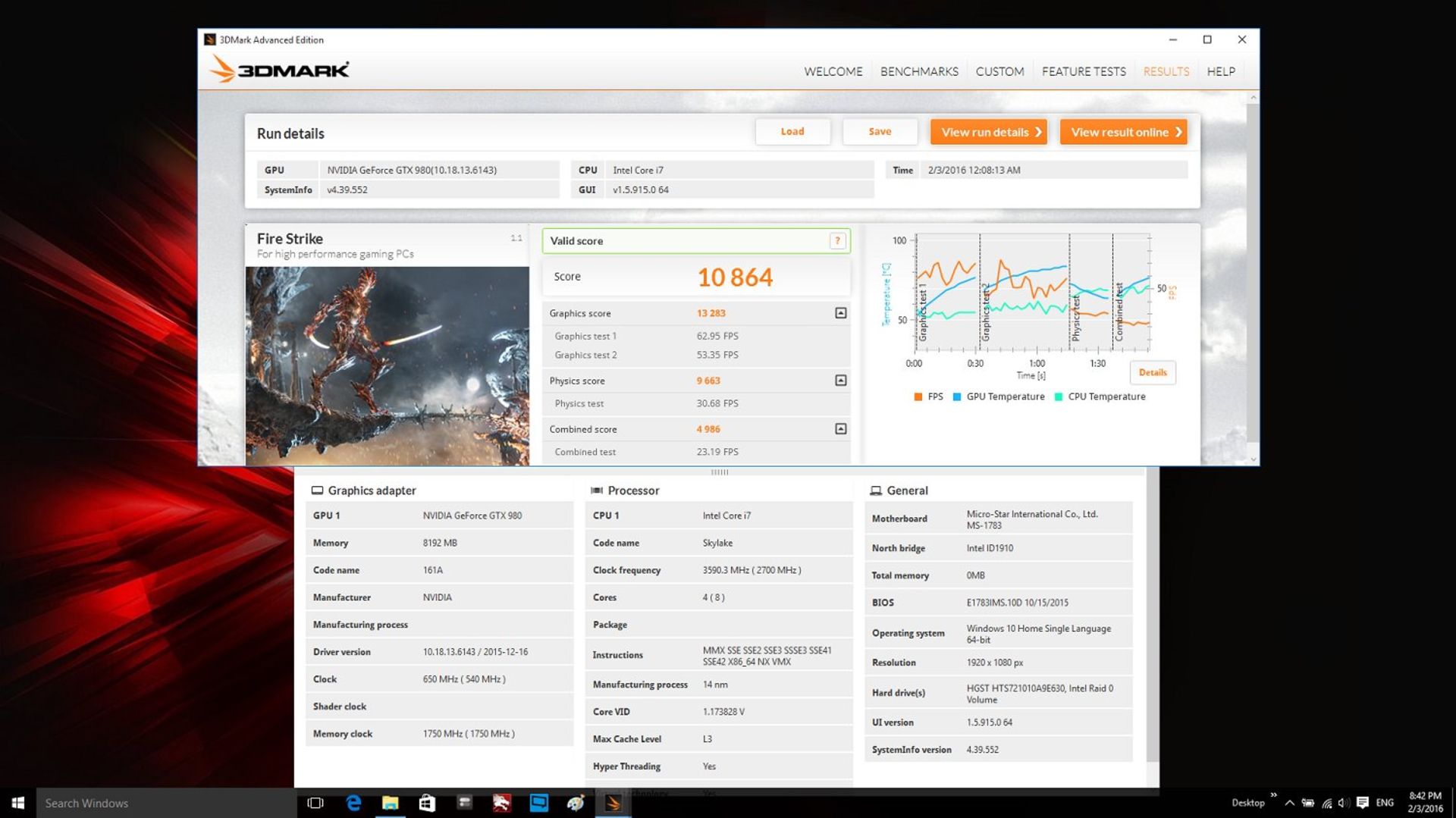Open the Wi-Fi network tray icon
The width and height of the screenshot is (1456, 818).
[x=1326, y=803]
